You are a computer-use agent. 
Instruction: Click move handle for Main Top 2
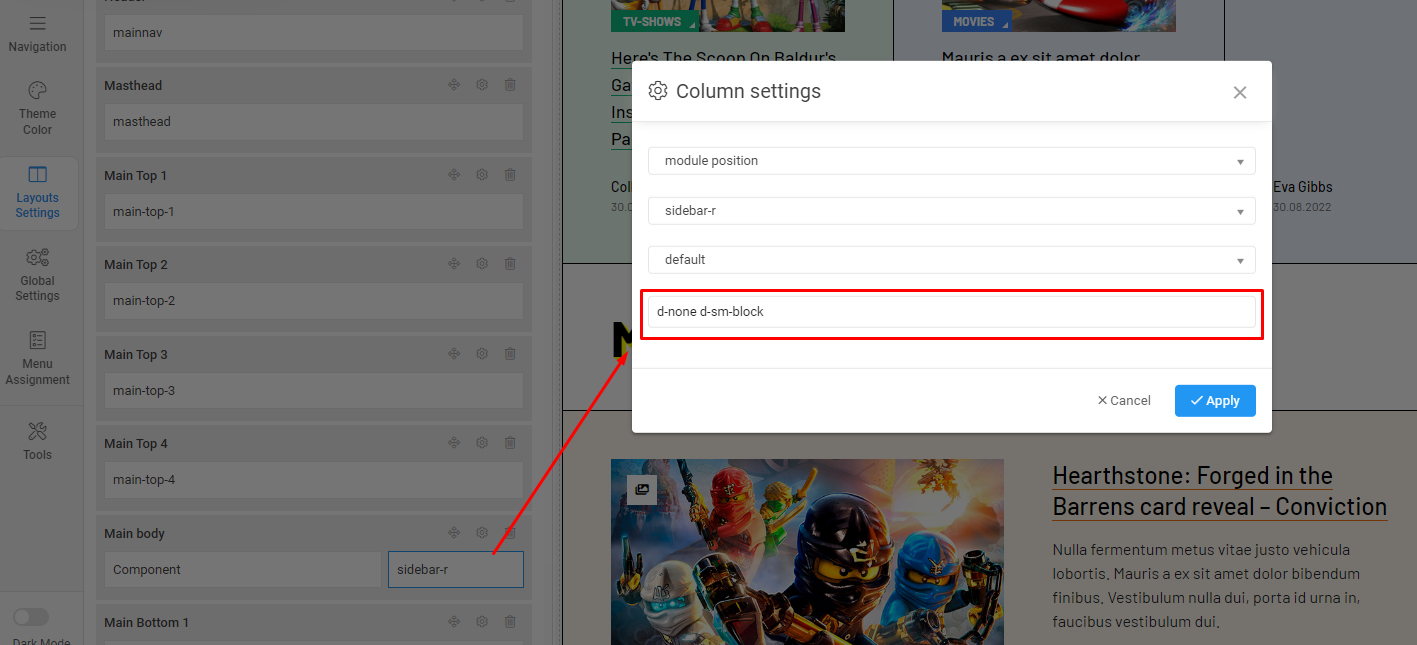pyautogui.click(x=454, y=264)
